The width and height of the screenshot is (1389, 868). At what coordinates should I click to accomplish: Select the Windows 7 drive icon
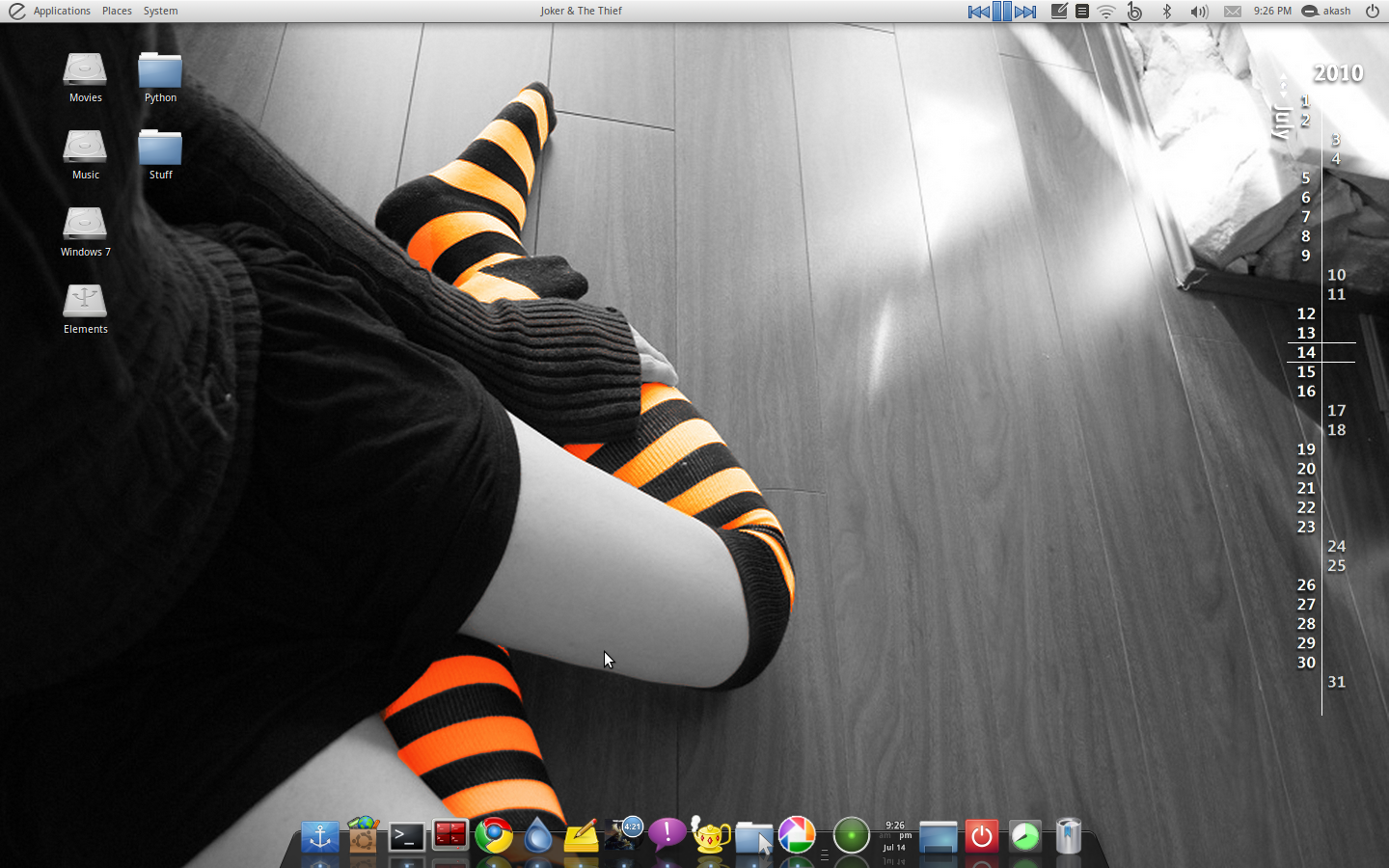85,231
